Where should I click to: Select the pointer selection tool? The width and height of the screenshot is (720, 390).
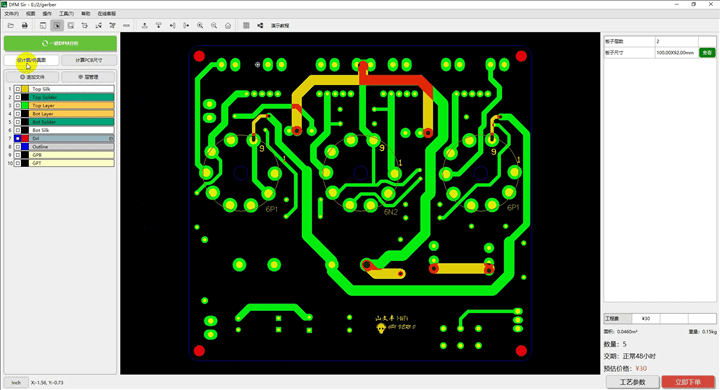point(57,26)
